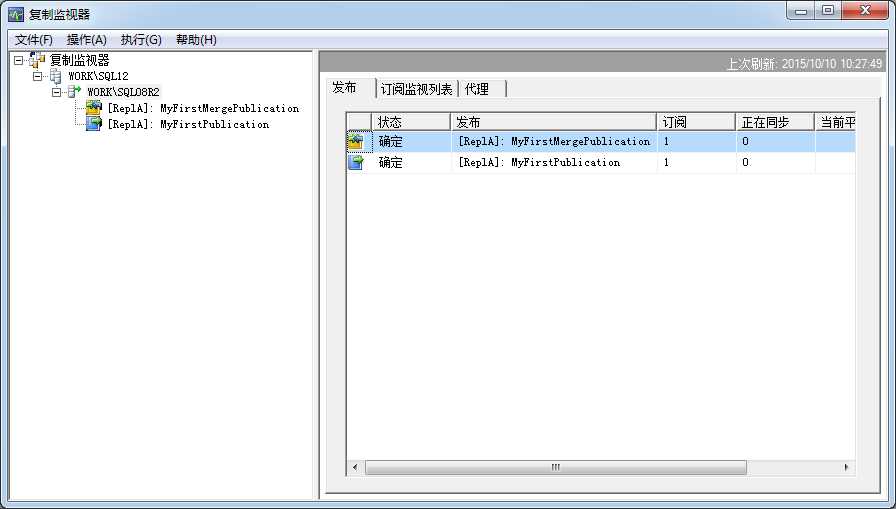Collapse the 复制监视器 root node
Screen dimensions: 896x509
[19, 60]
